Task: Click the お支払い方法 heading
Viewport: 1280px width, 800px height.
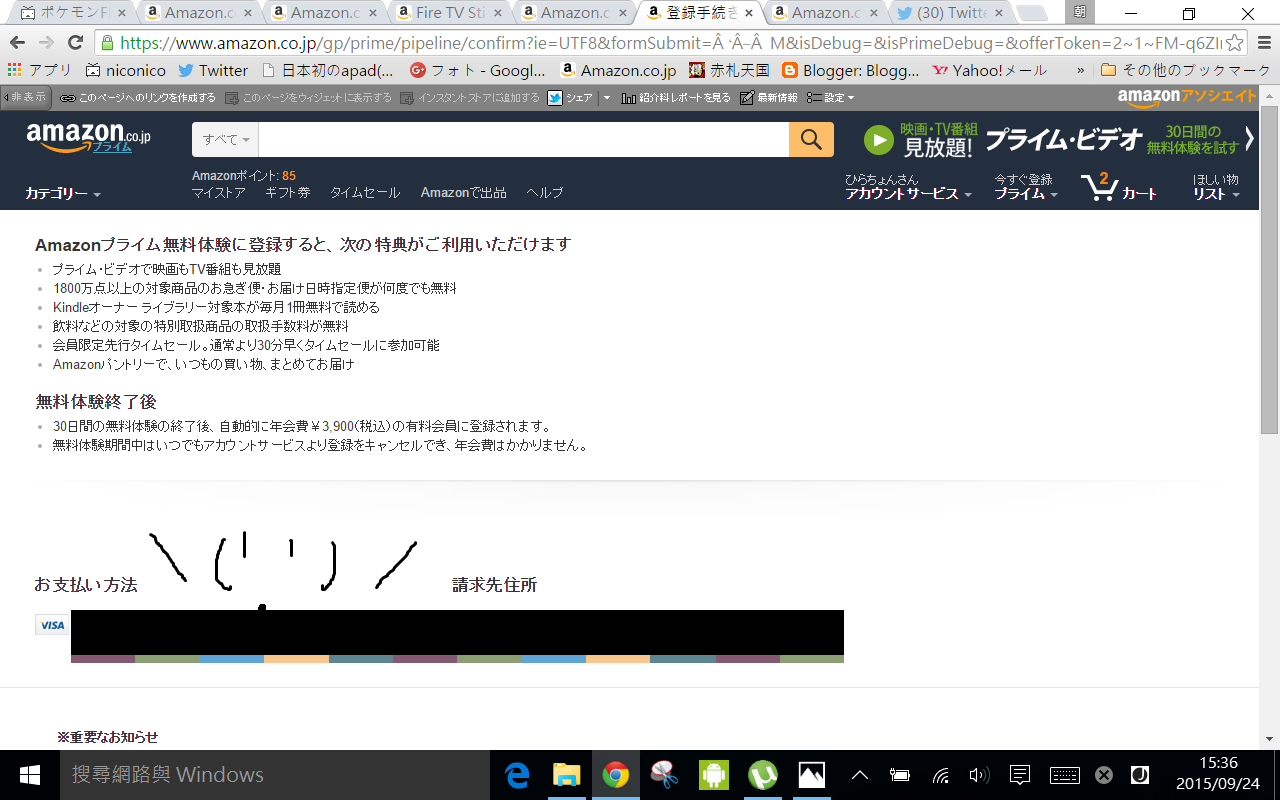Action: click(x=86, y=585)
